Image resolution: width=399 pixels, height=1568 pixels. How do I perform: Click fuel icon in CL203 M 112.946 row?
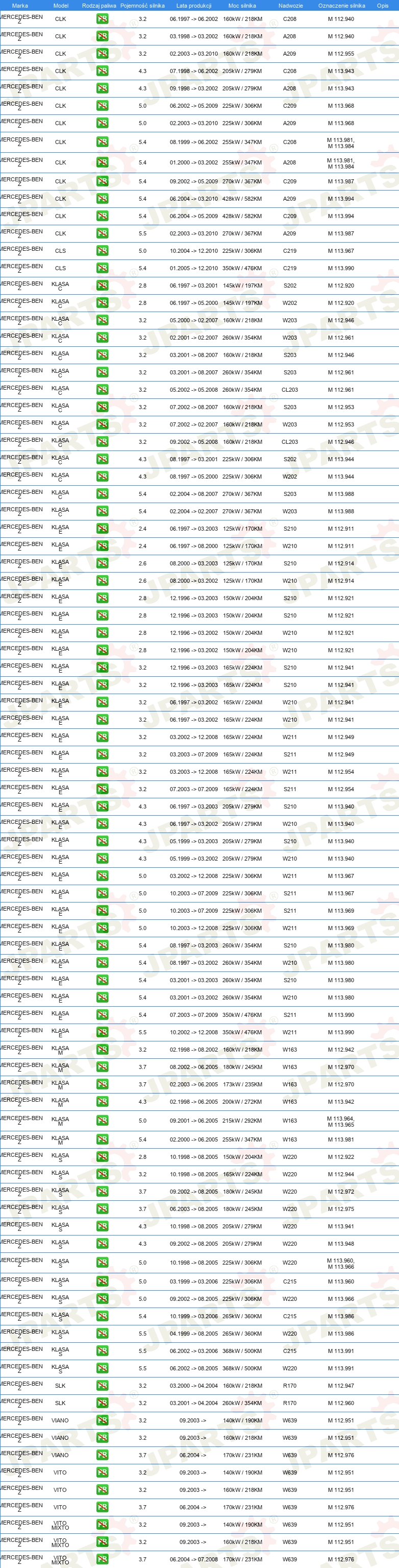(x=102, y=442)
